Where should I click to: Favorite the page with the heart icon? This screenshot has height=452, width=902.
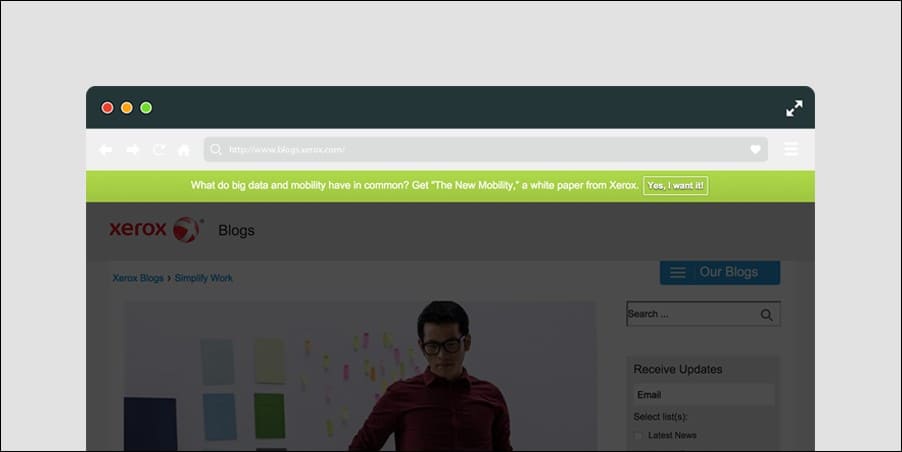point(756,150)
